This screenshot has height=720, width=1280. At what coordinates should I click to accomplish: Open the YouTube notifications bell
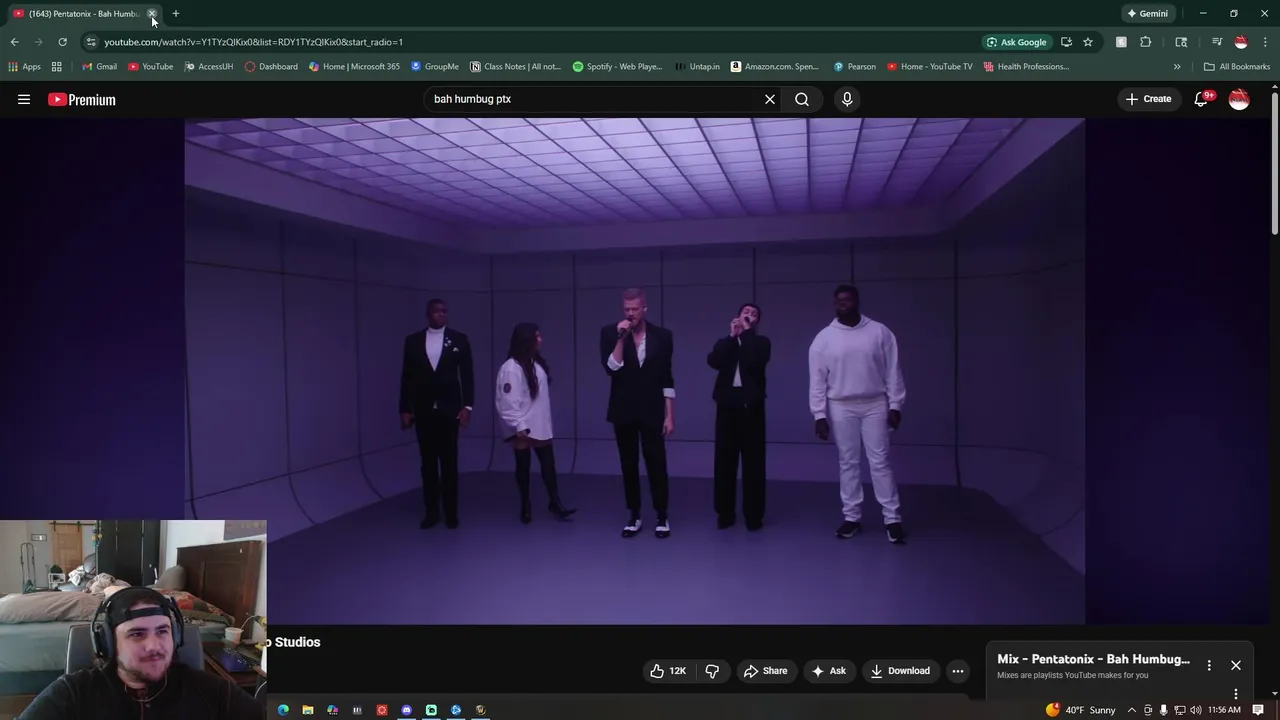click(x=1201, y=99)
